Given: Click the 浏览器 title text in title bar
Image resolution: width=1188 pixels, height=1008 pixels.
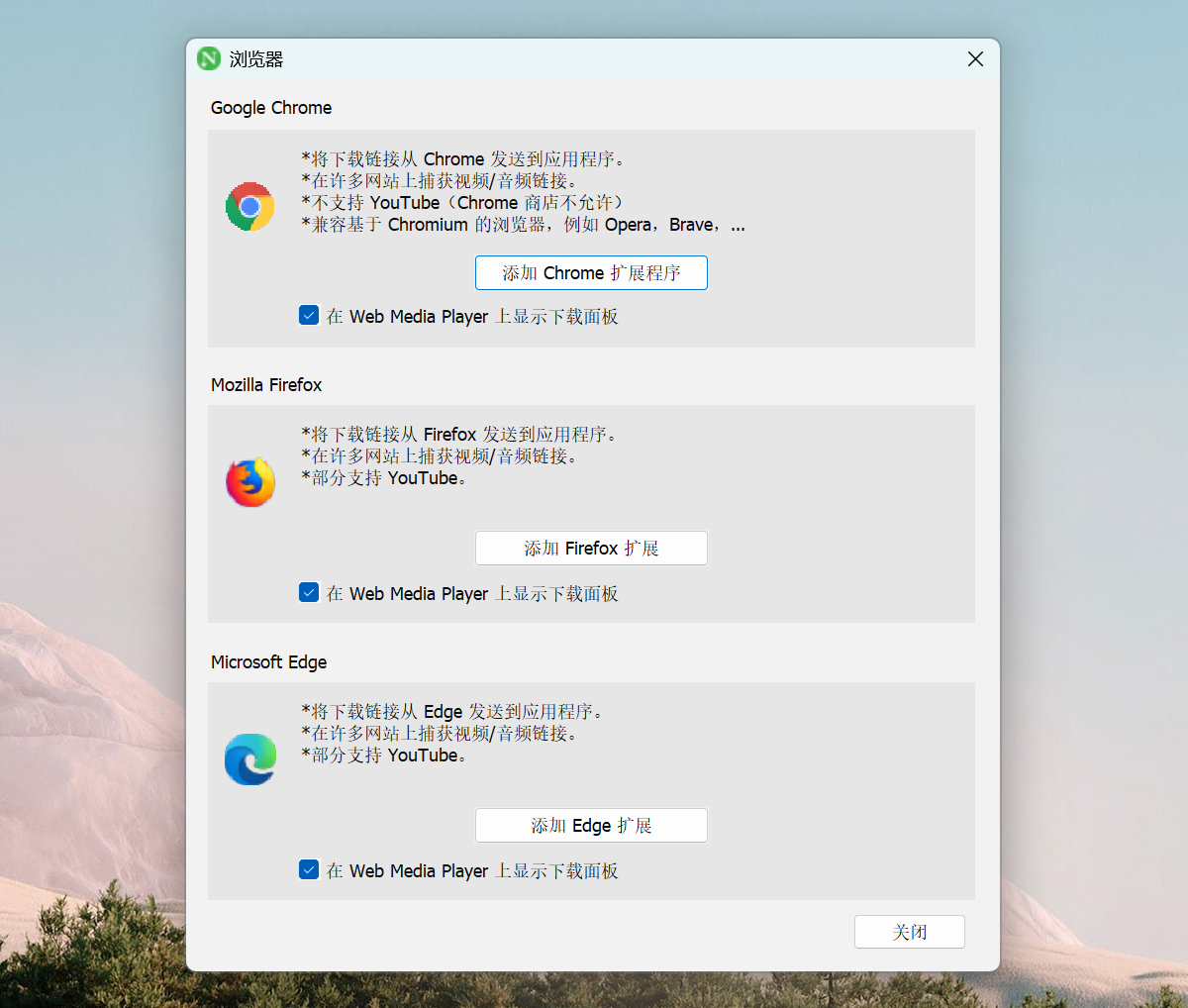Looking at the screenshot, I should [256, 59].
